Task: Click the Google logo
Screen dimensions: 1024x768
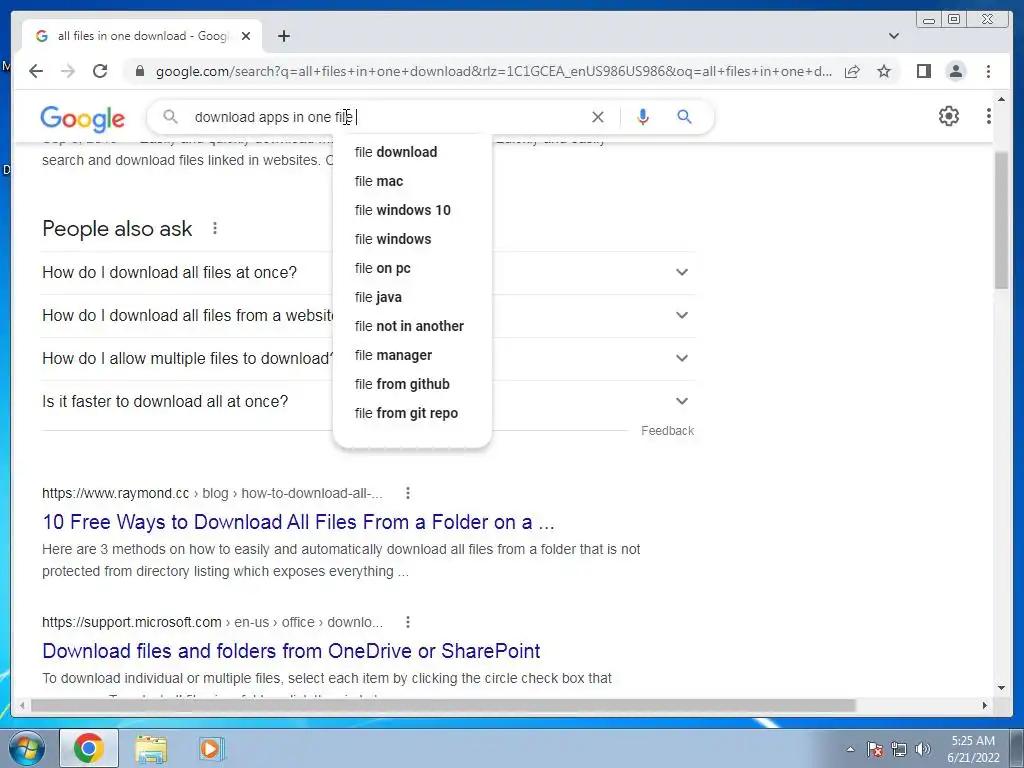Action: (x=82, y=118)
